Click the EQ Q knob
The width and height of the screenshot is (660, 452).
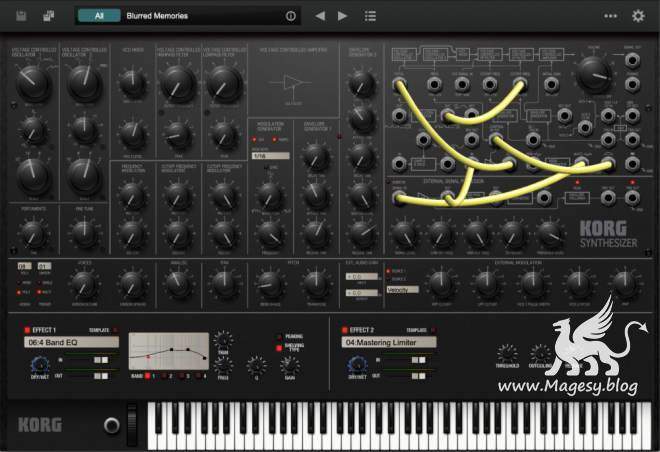[256, 365]
